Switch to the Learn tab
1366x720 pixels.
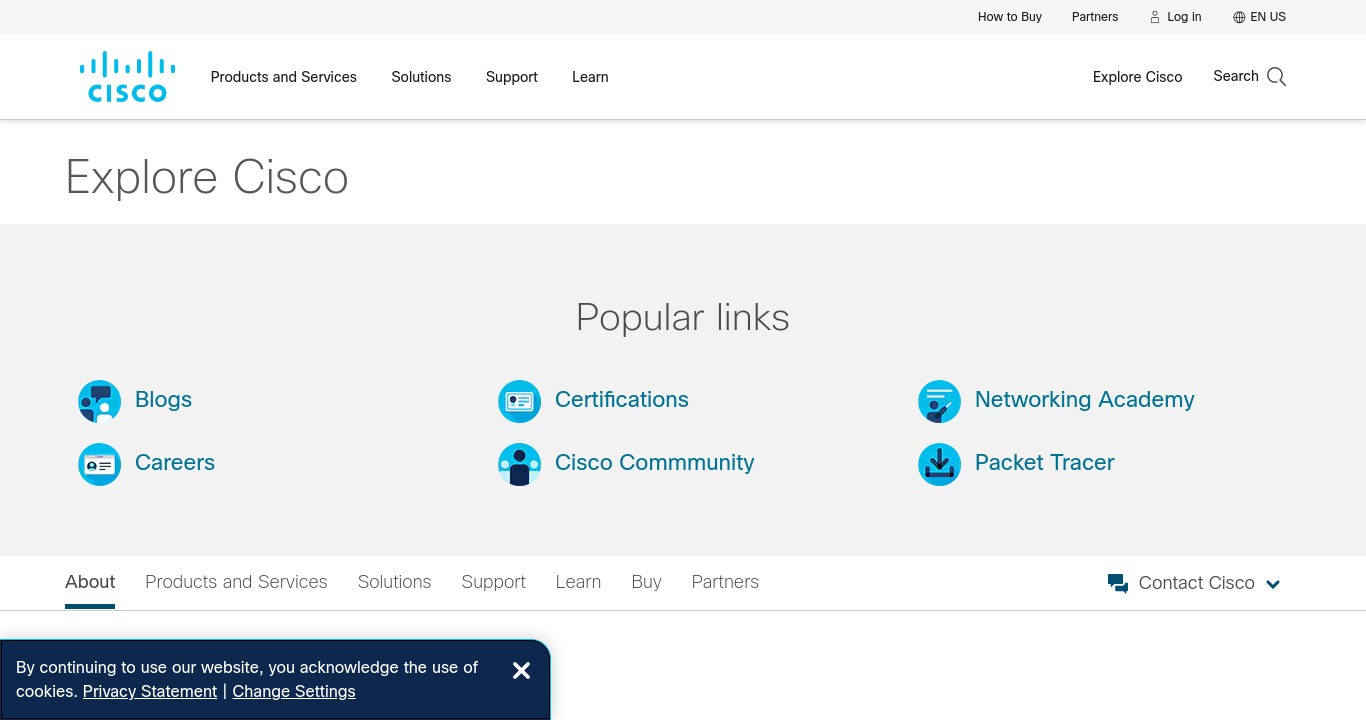tap(578, 582)
